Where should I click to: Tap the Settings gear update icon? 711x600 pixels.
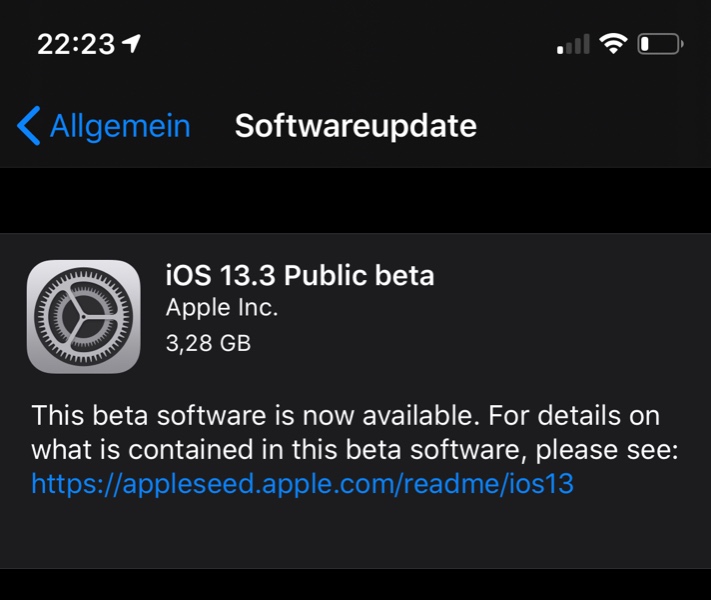[x=83, y=316]
